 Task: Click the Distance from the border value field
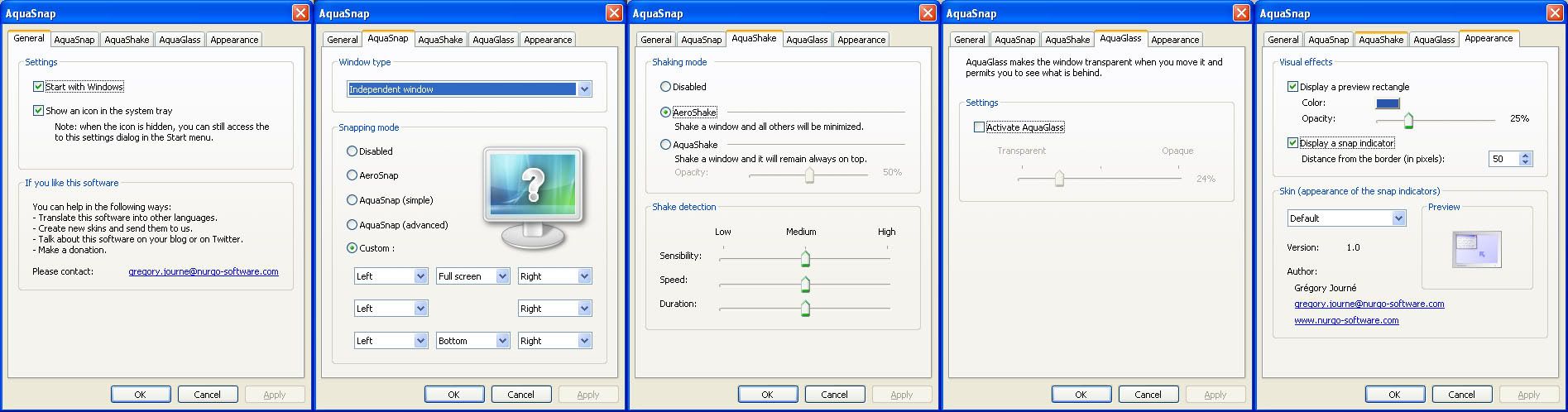(1504, 159)
